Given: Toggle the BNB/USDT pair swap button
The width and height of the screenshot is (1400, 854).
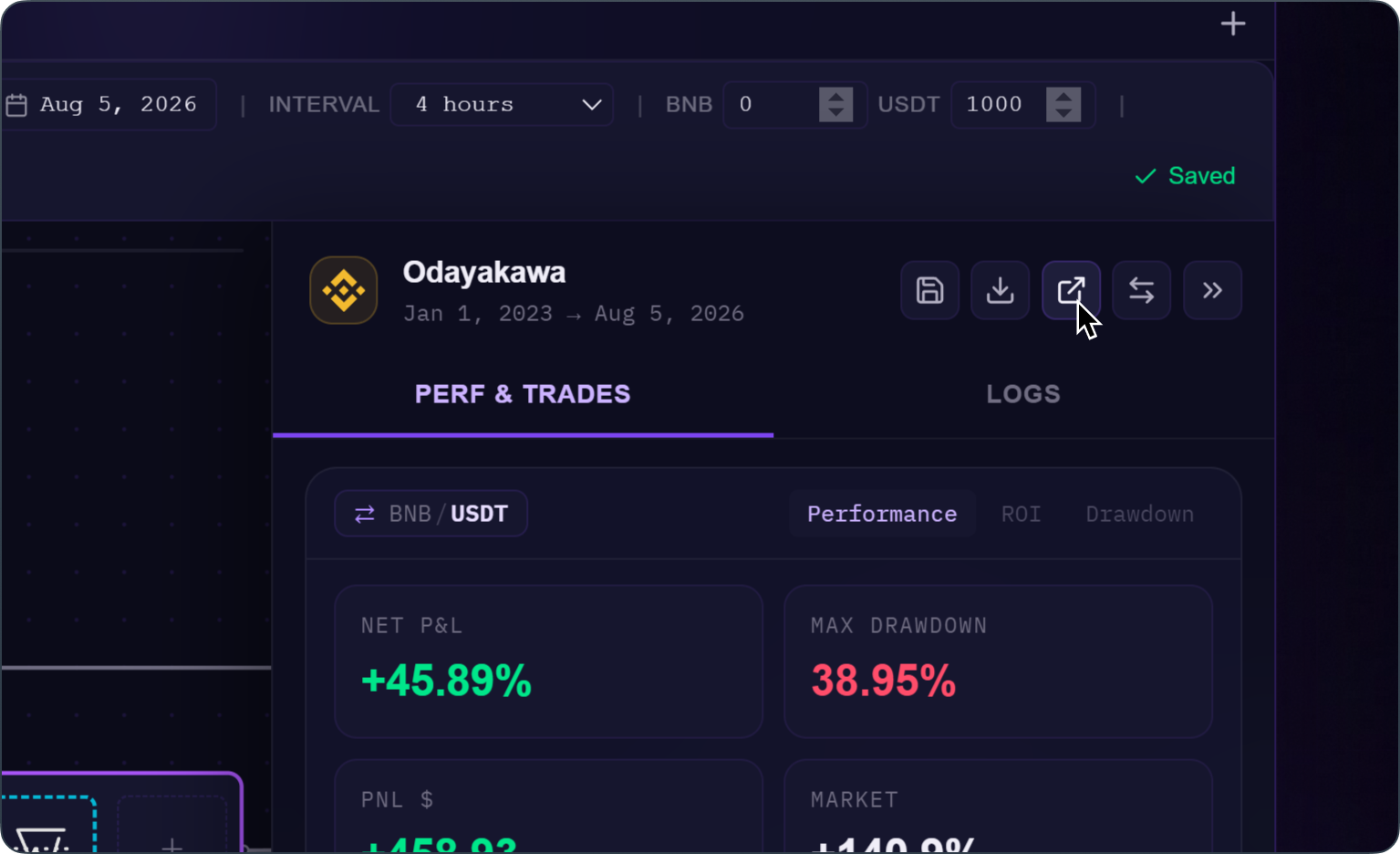Looking at the screenshot, I should 430,514.
